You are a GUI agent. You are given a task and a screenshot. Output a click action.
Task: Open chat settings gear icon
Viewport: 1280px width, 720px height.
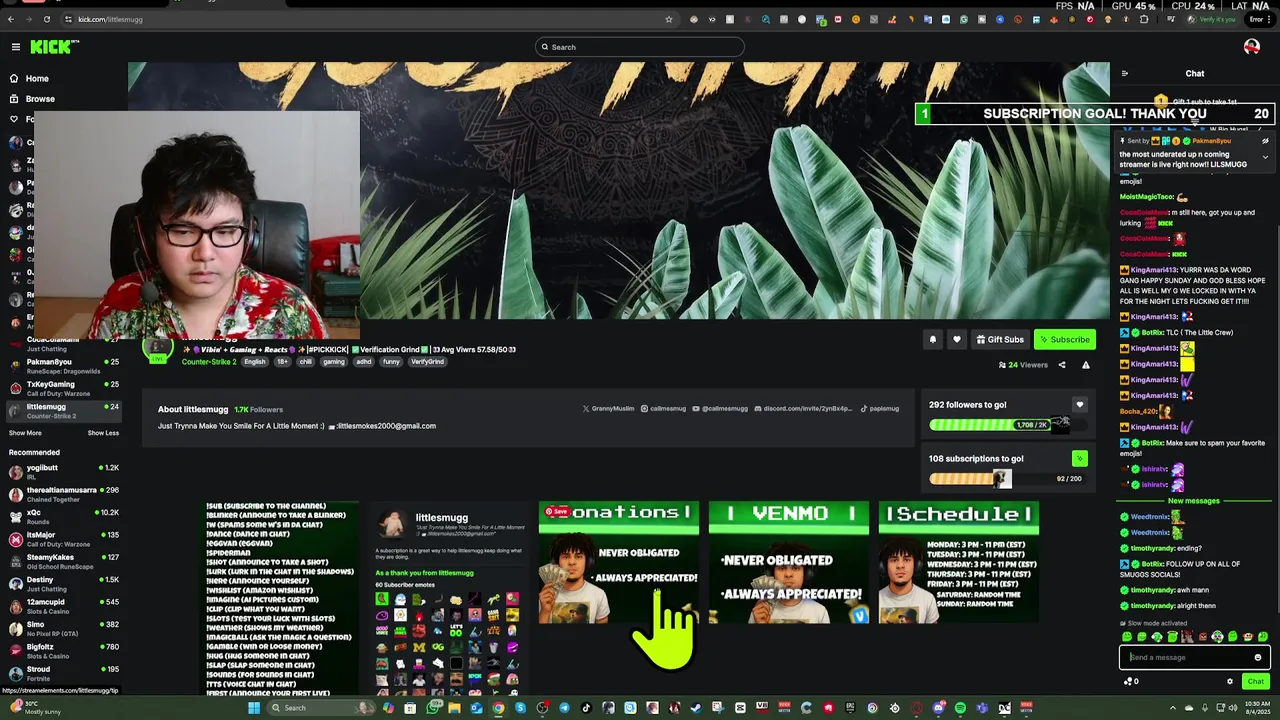(1229, 681)
